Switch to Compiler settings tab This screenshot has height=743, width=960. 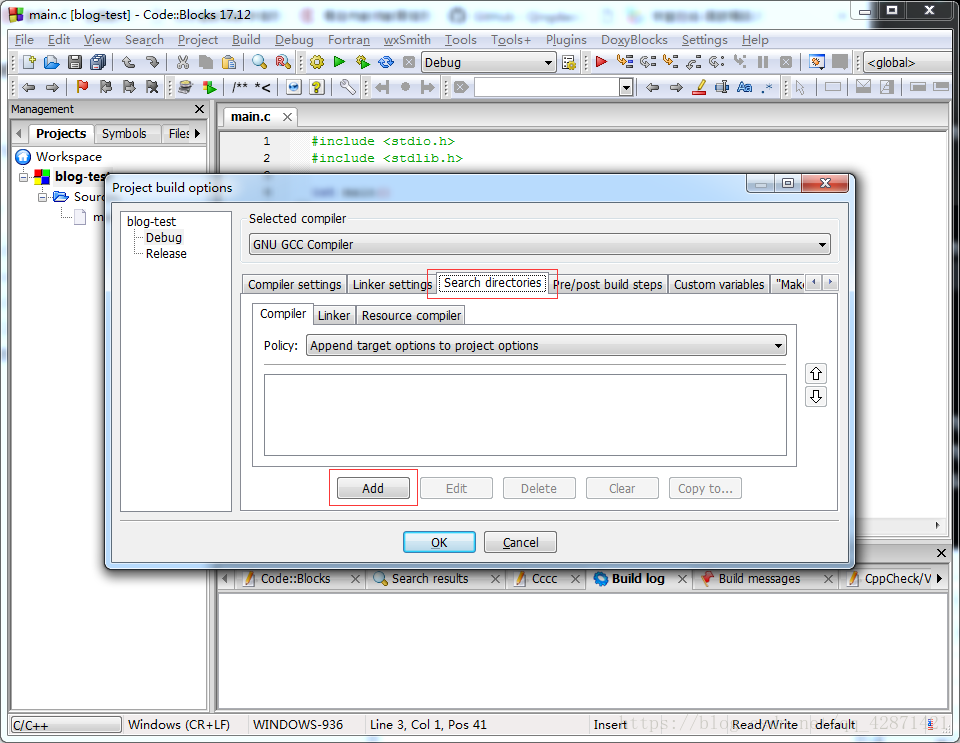click(294, 285)
